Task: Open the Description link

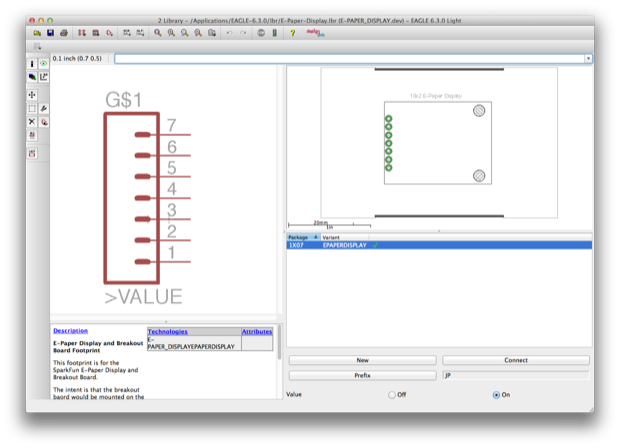Action: [70, 331]
